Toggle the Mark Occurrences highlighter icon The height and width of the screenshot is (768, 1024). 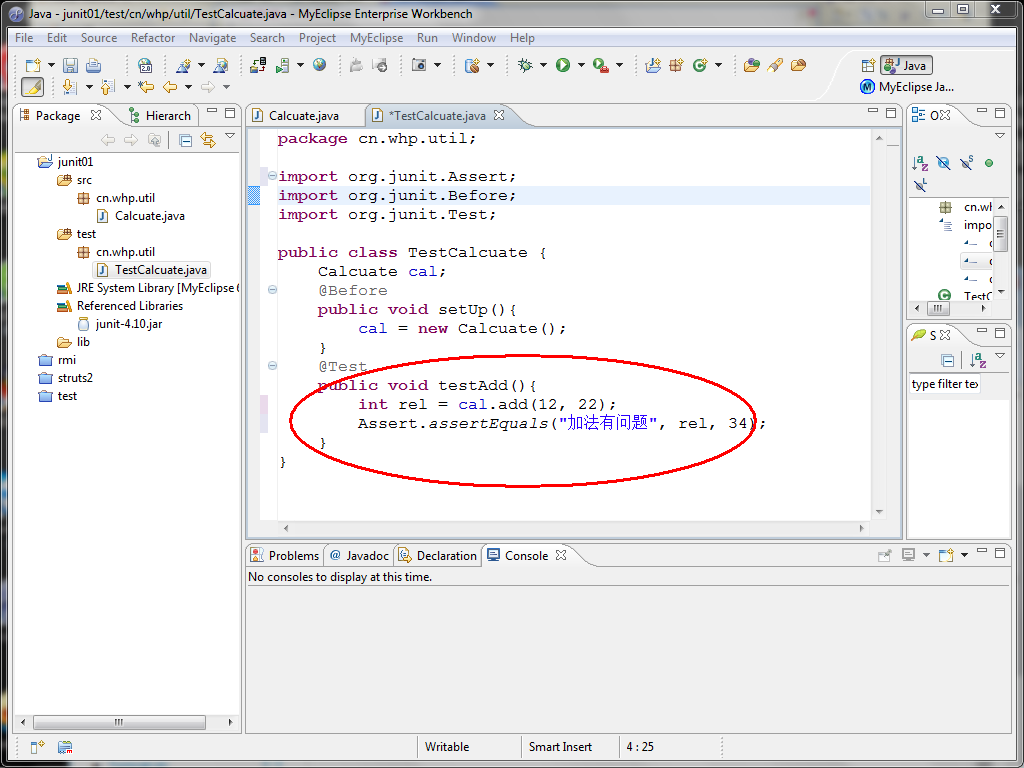pyautogui.click(x=32, y=87)
